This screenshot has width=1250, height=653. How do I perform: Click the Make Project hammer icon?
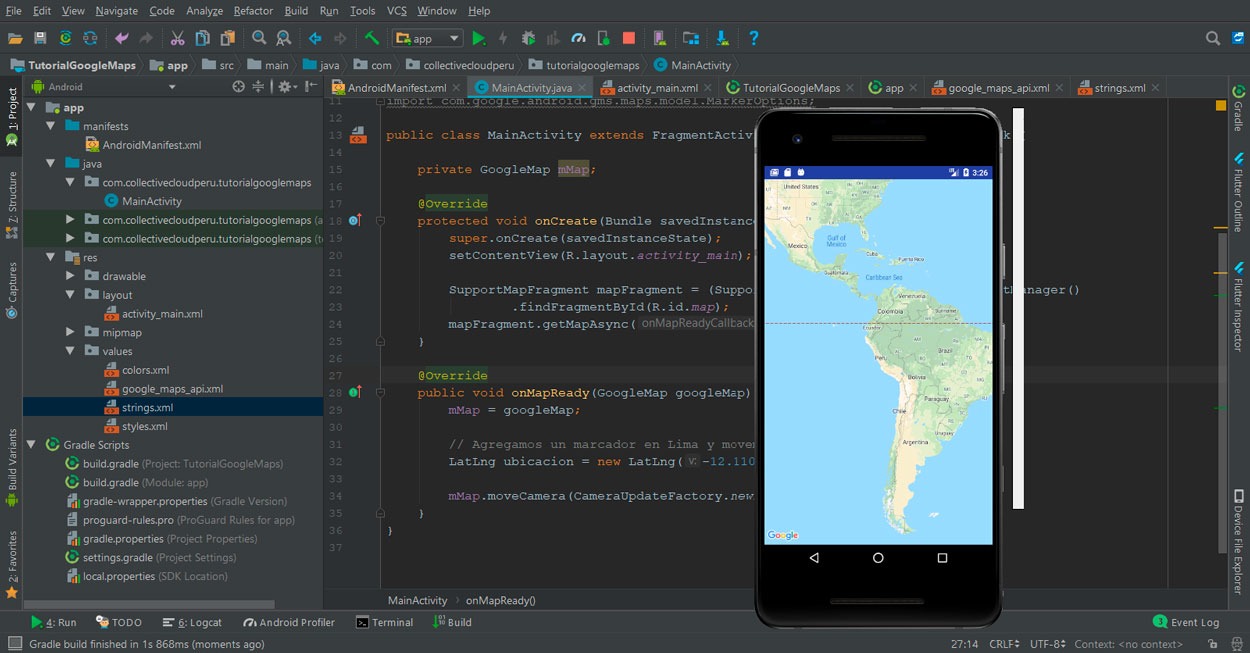point(372,38)
